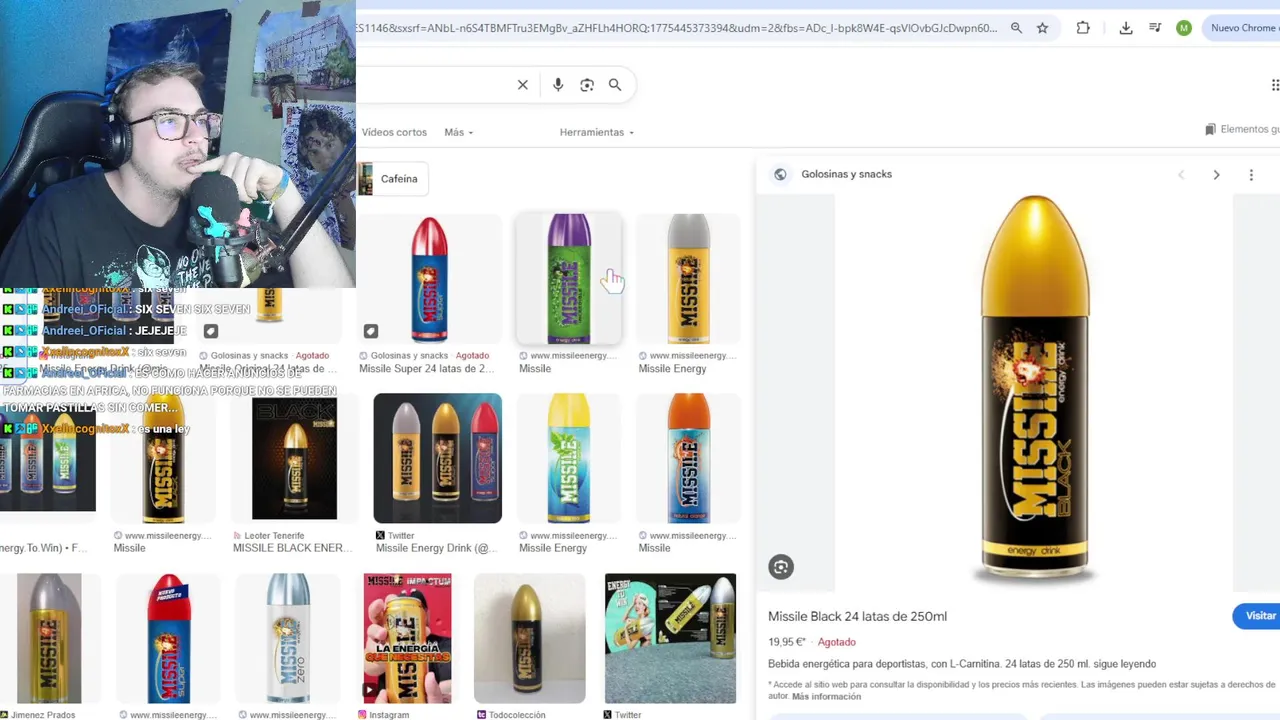Clear the search box with the X icon
This screenshot has height=720, width=1280.
[522, 85]
